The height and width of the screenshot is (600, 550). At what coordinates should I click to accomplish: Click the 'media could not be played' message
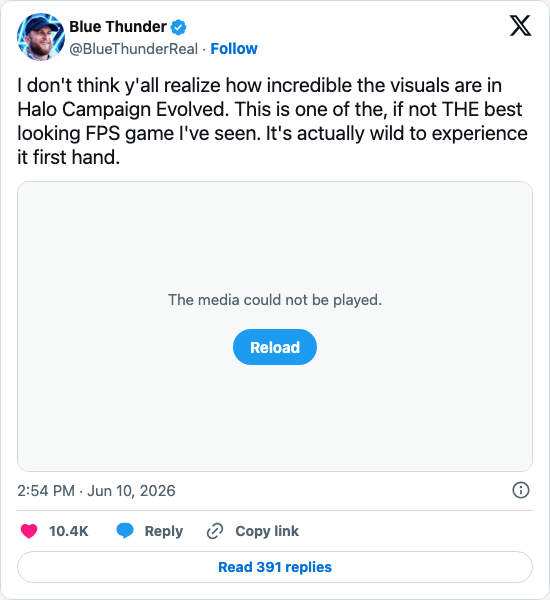pyautogui.click(x=275, y=300)
